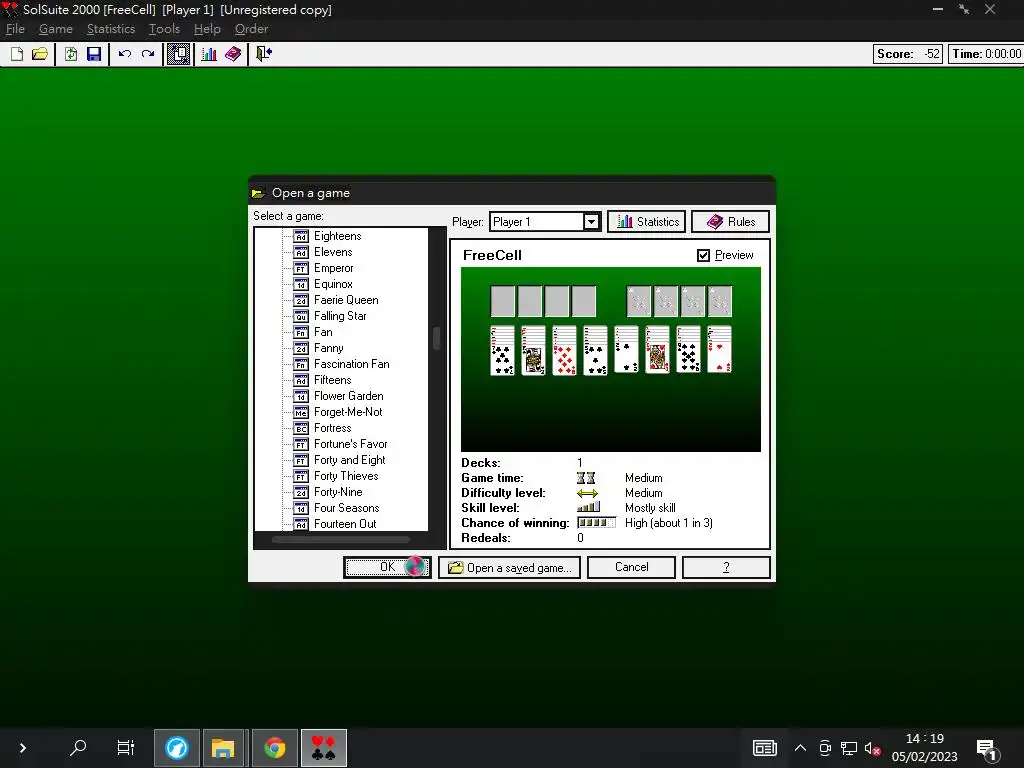Open the Tools menu
Screen dimensions: 1024x768
[x=164, y=29]
